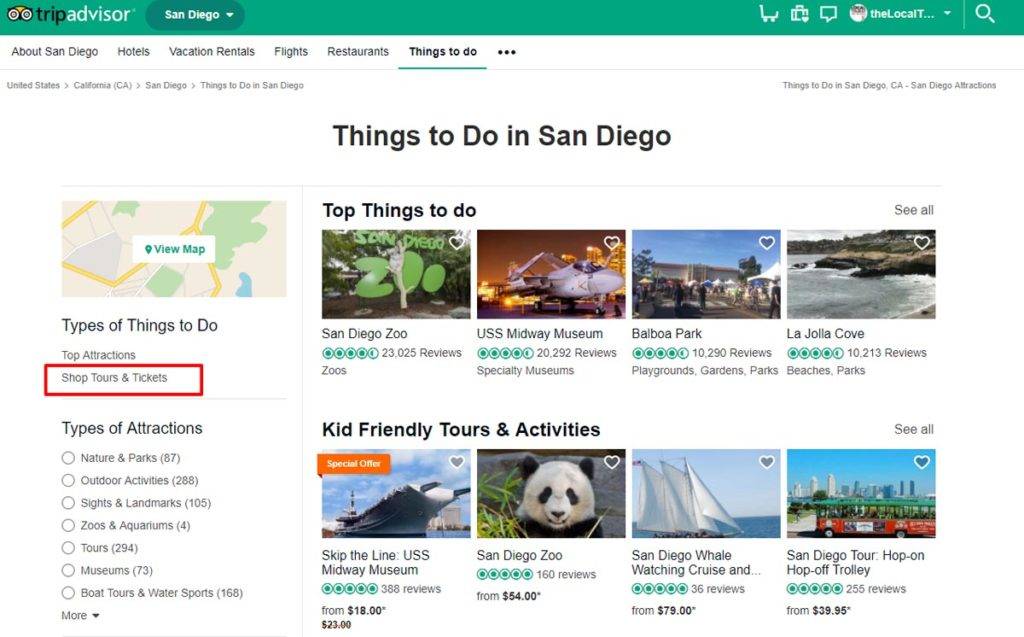Click California (CA) breadcrumb
The width and height of the screenshot is (1024, 637).
pos(103,86)
